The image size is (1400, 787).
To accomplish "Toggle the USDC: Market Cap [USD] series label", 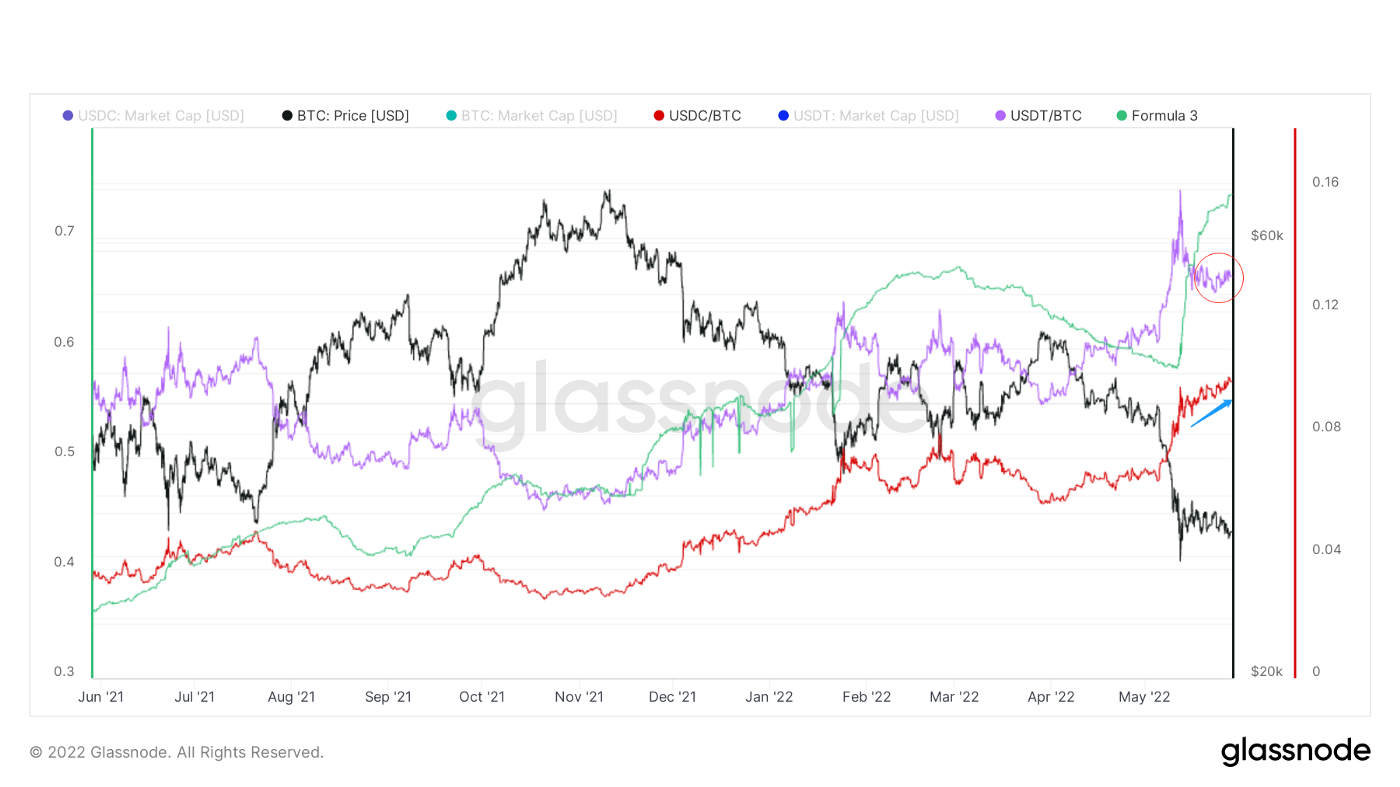I will [160, 116].
